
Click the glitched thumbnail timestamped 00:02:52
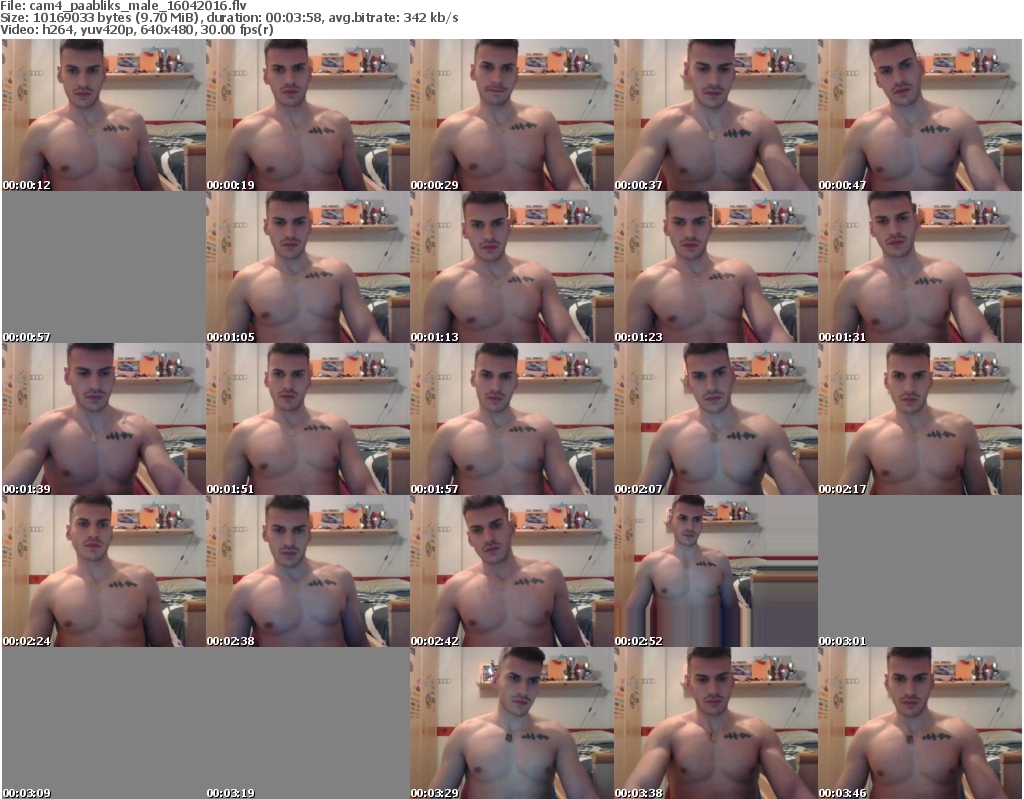click(x=716, y=571)
